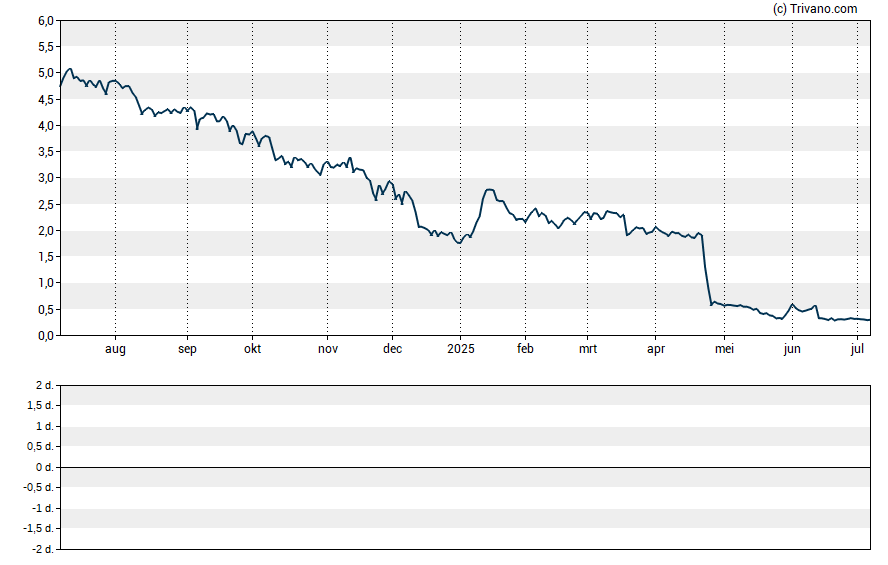Click the 'feb' month label

click(x=525, y=349)
